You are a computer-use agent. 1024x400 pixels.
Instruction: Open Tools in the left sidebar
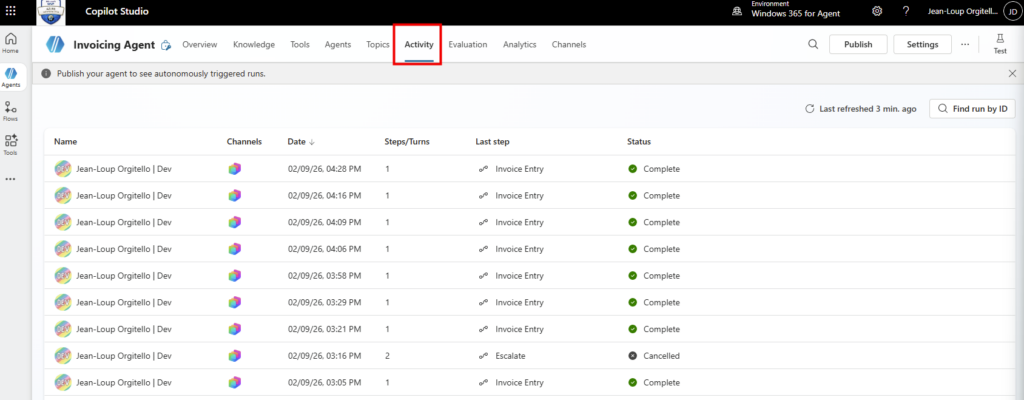(x=11, y=144)
